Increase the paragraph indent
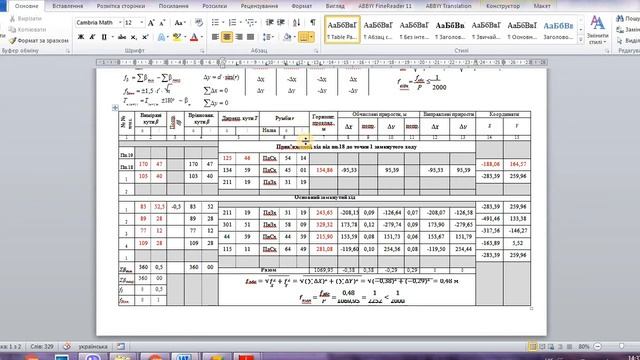This screenshot has width=640, height=360. click(x=281, y=23)
